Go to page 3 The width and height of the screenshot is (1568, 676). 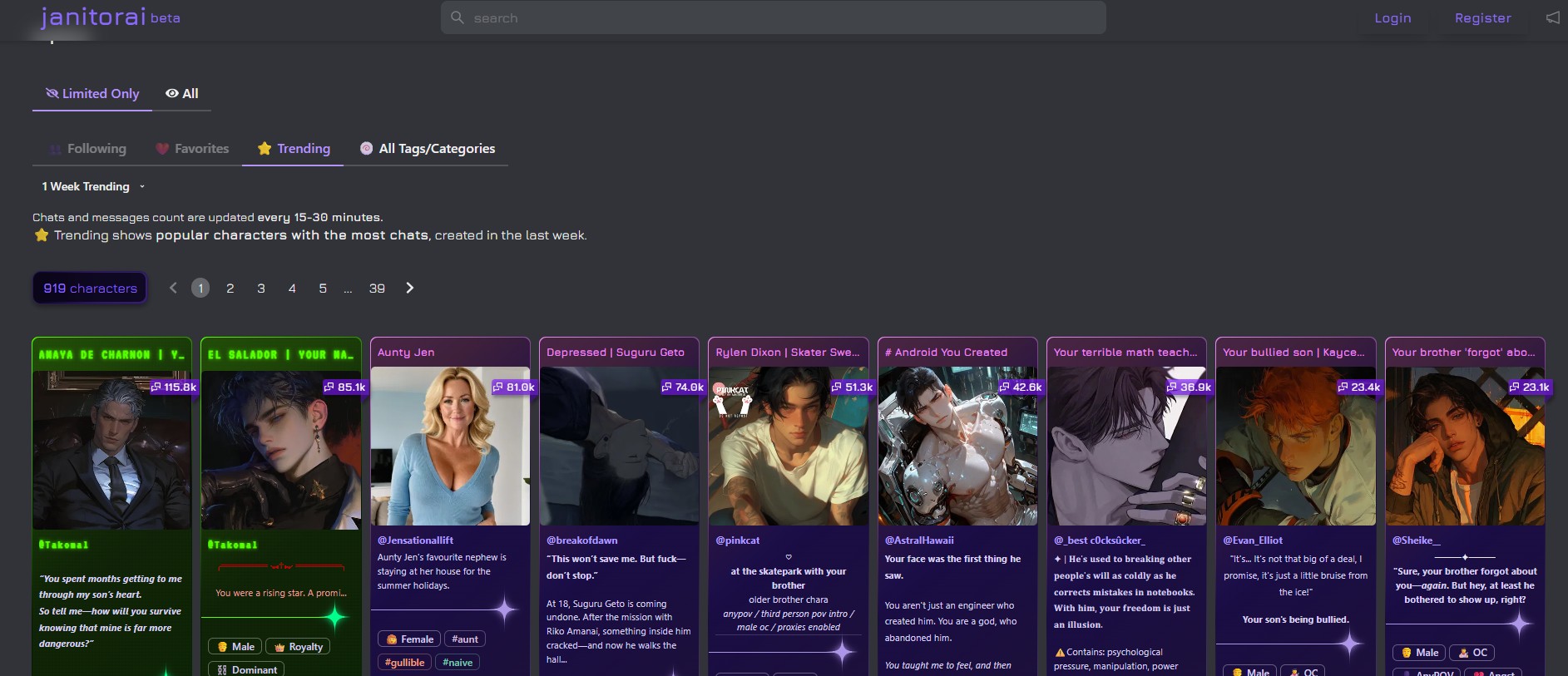tap(261, 288)
